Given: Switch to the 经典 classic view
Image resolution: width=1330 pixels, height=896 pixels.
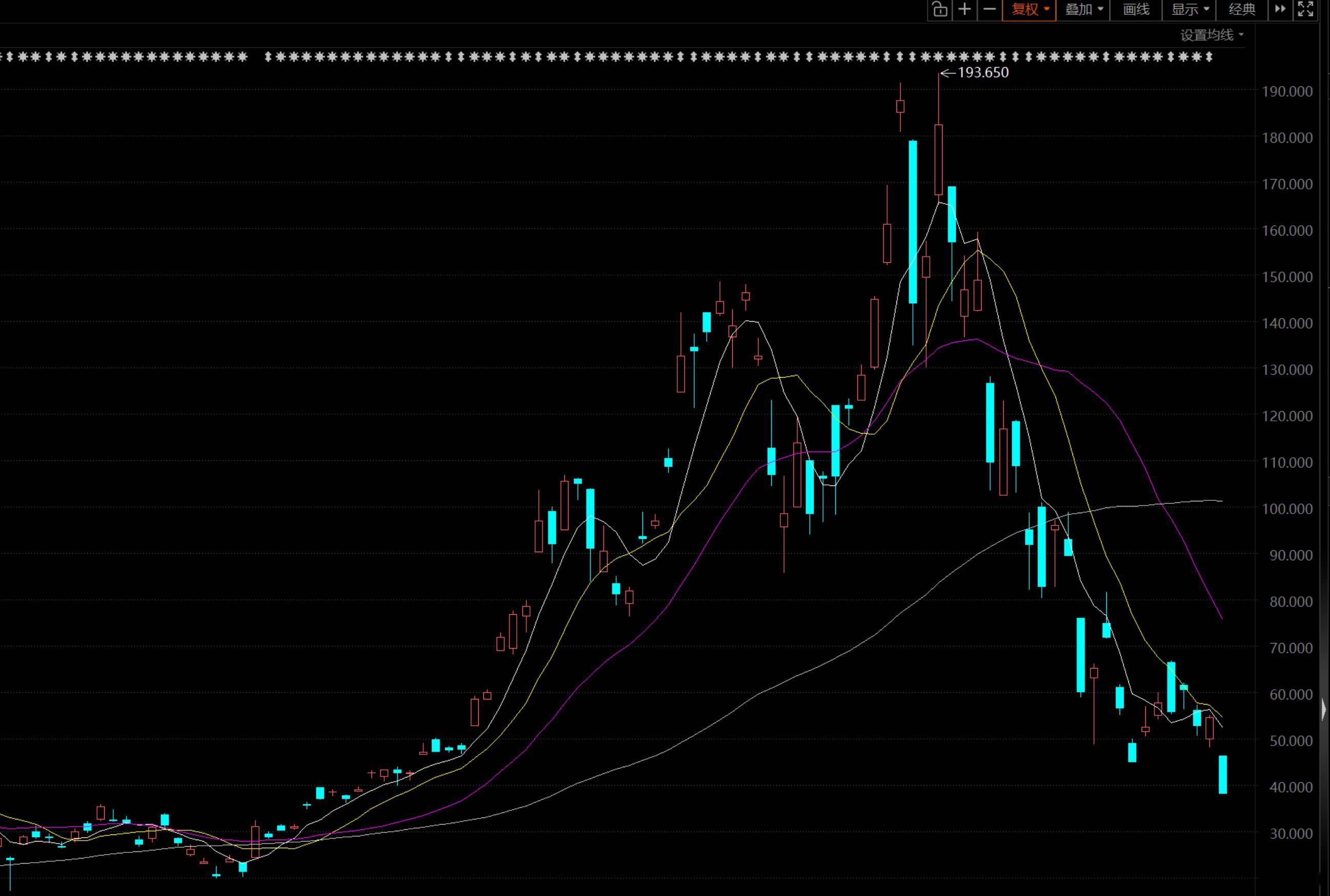Looking at the screenshot, I should 1242,10.
